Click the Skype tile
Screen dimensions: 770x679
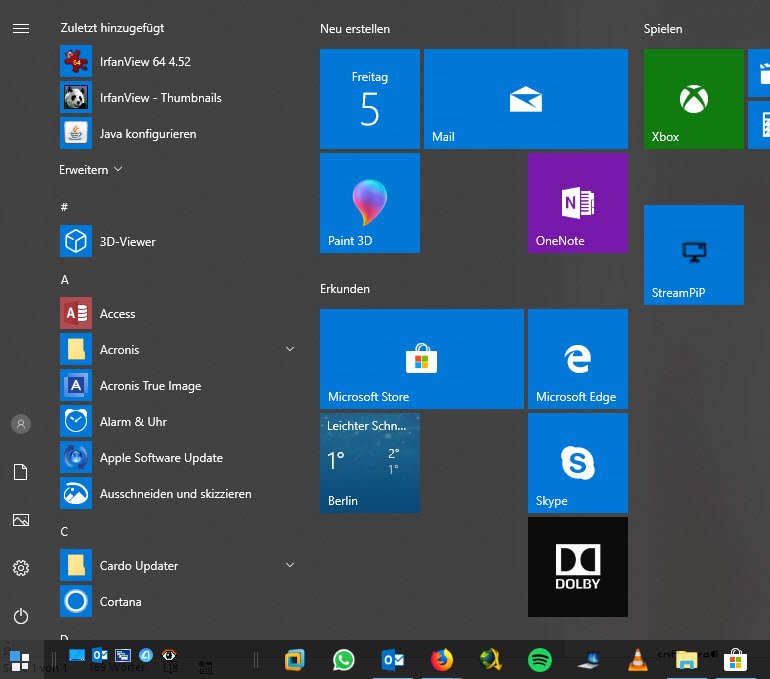click(x=577, y=463)
